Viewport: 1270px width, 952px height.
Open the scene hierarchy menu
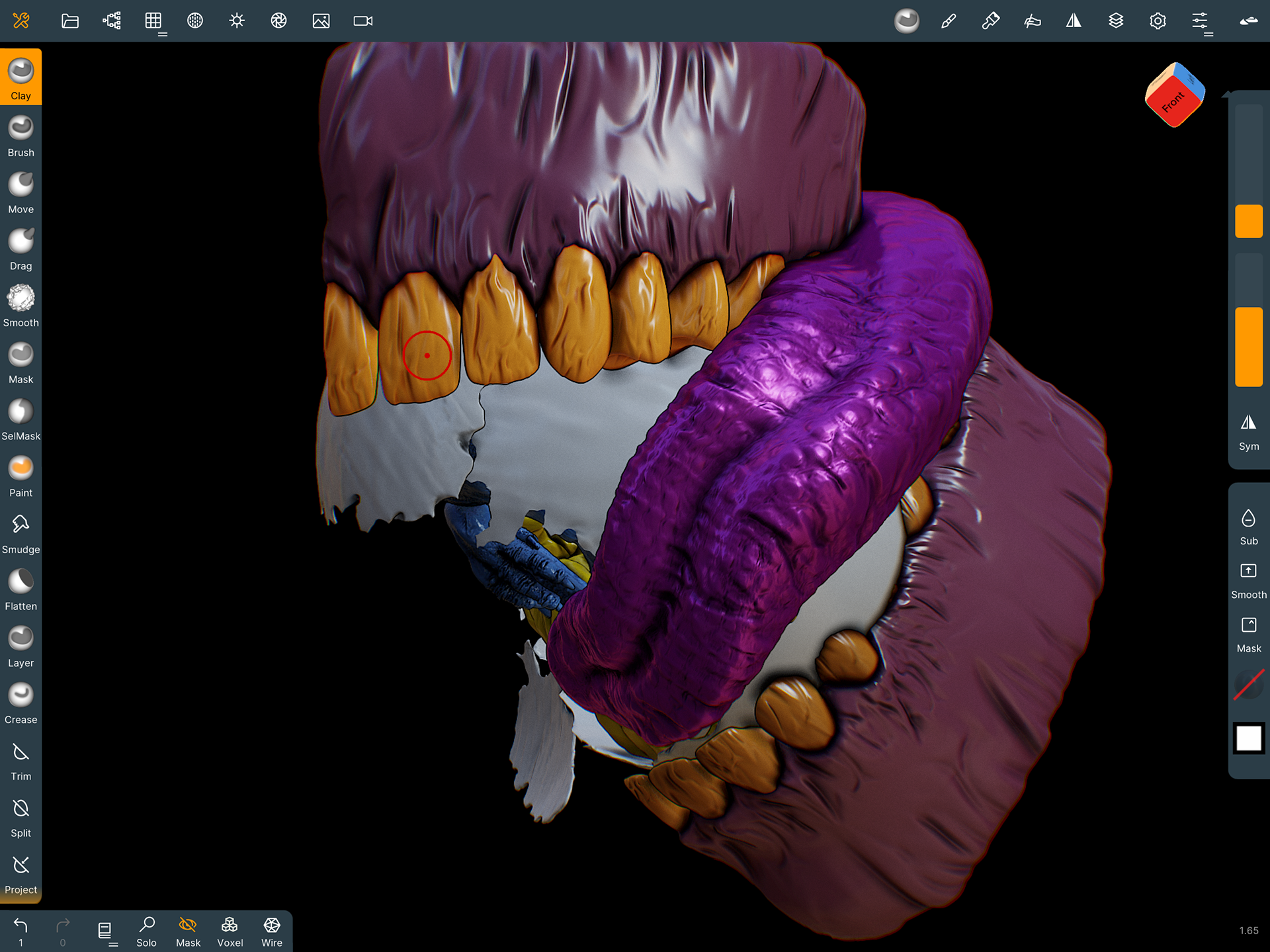click(112, 21)
